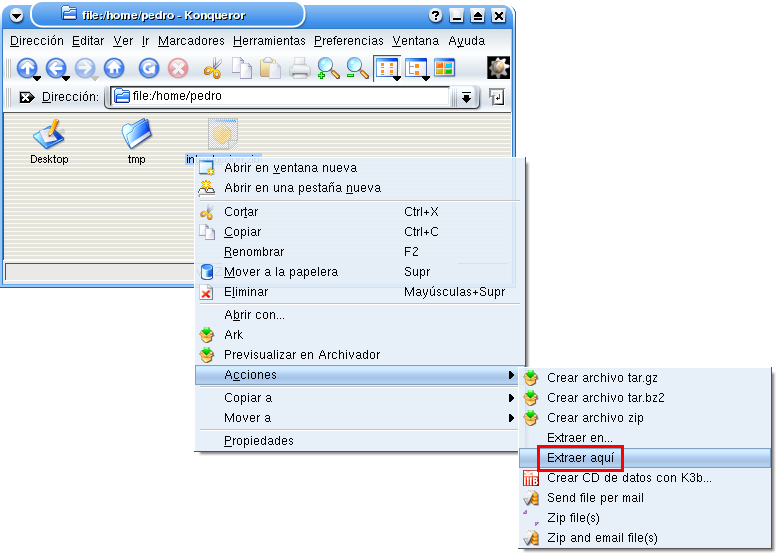Click the scissors Cut toolbar icon
The image size is (776, 553).
tap(212, 68)
